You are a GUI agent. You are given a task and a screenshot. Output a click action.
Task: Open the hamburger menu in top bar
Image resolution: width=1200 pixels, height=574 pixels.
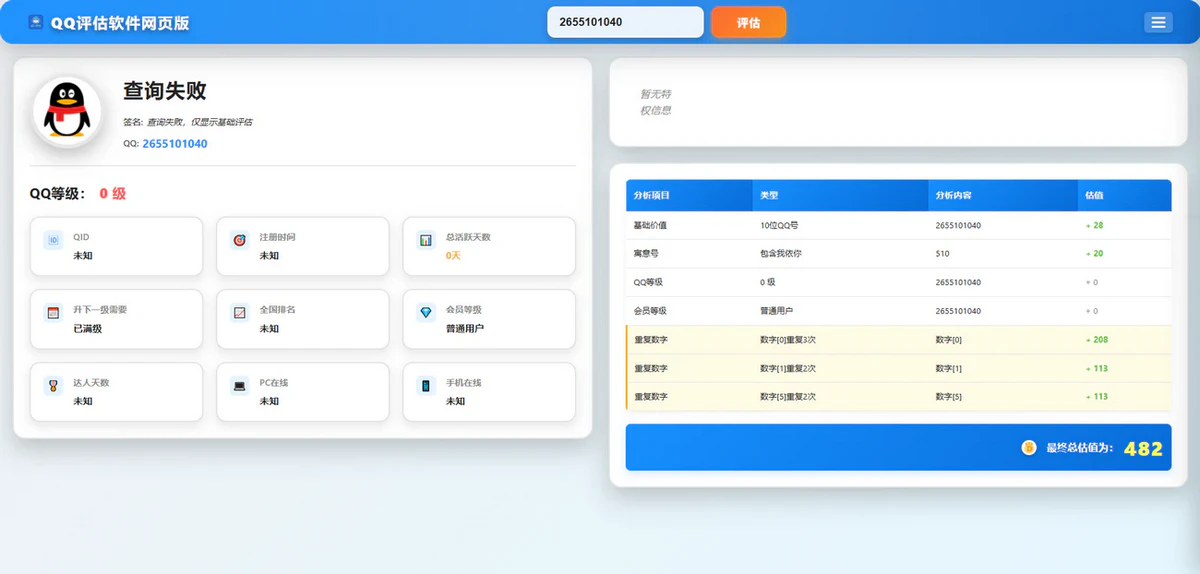(x=1158, y=22)
